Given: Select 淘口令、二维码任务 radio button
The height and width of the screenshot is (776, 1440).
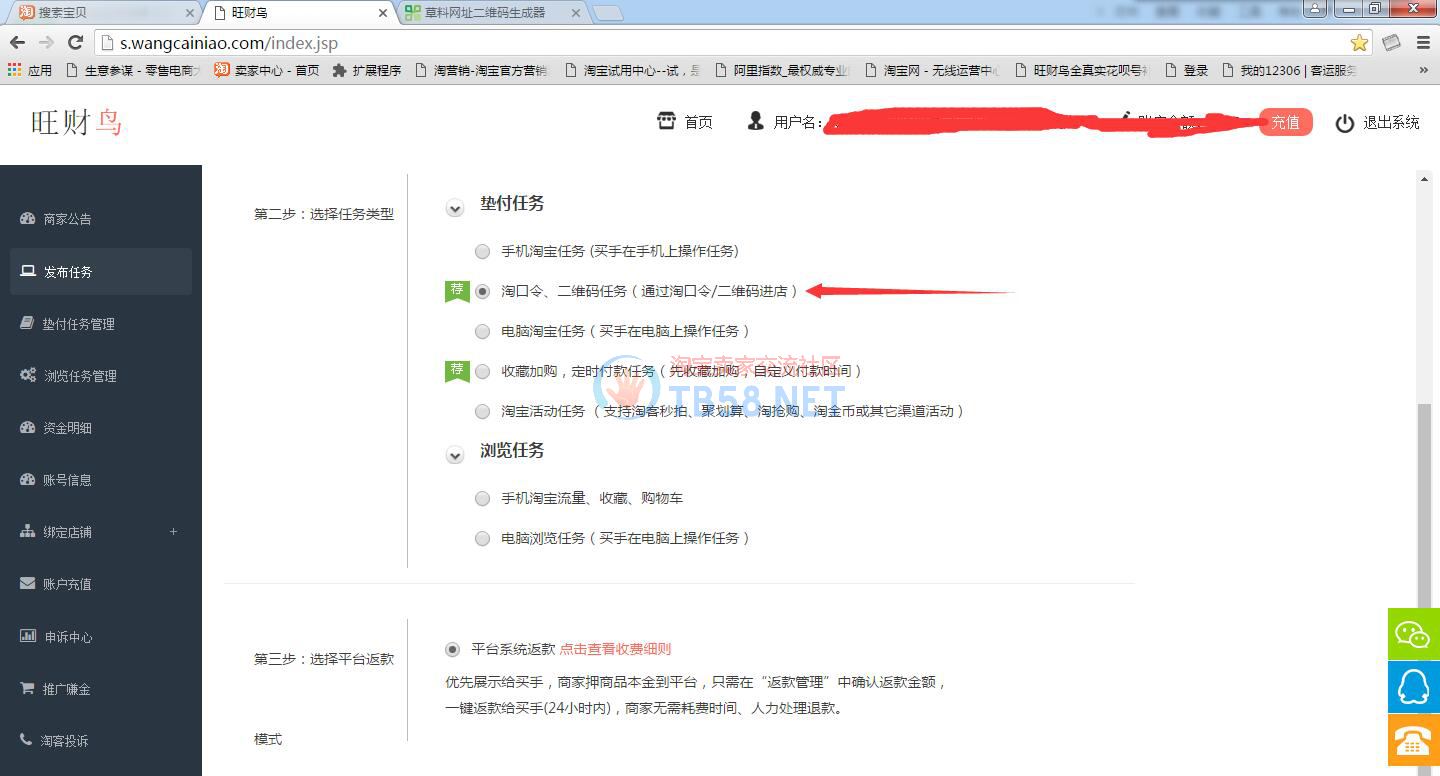Looking at the screenshot, I should pos(483,291).
